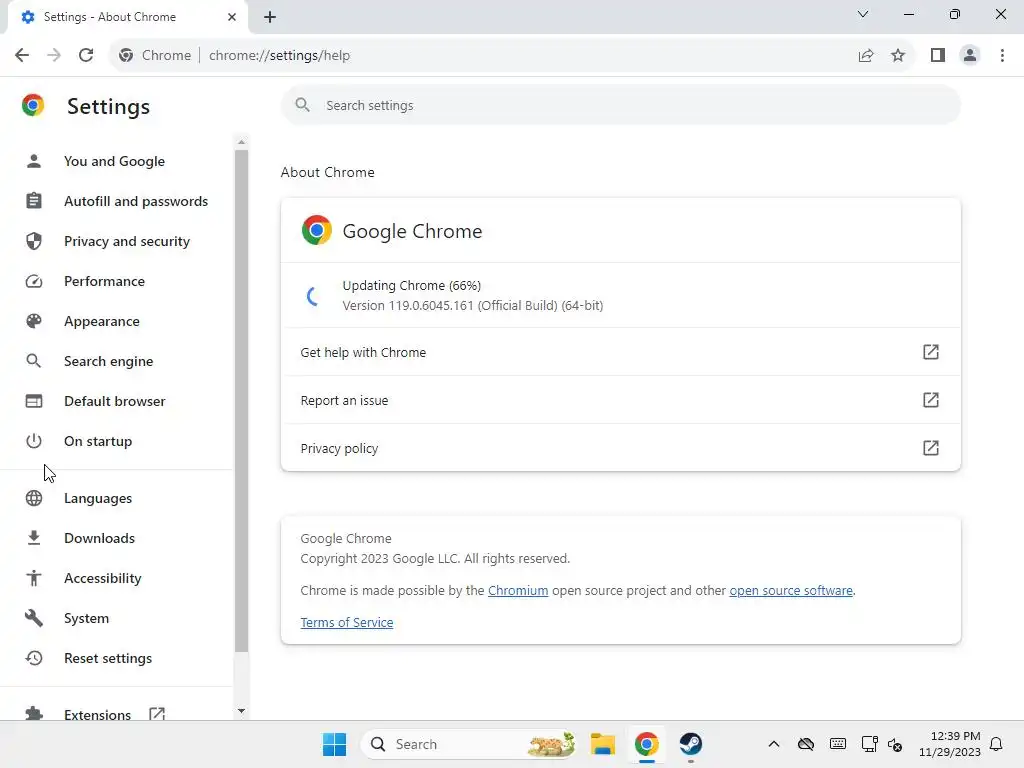Open Default browser settings

tap(114, 401)
